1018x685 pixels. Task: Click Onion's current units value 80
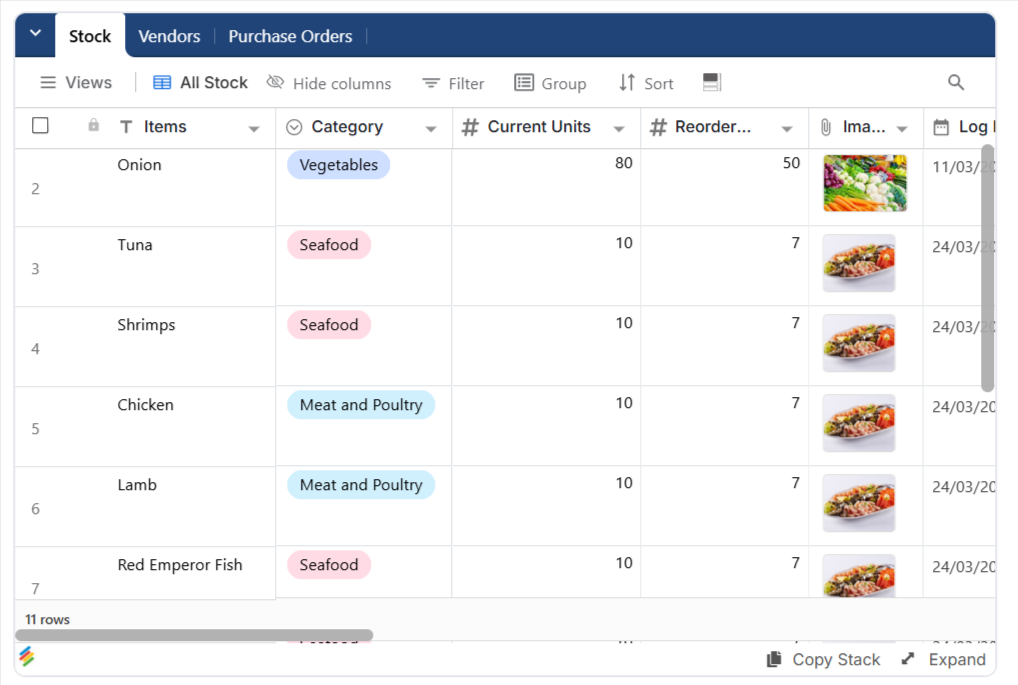623,163
